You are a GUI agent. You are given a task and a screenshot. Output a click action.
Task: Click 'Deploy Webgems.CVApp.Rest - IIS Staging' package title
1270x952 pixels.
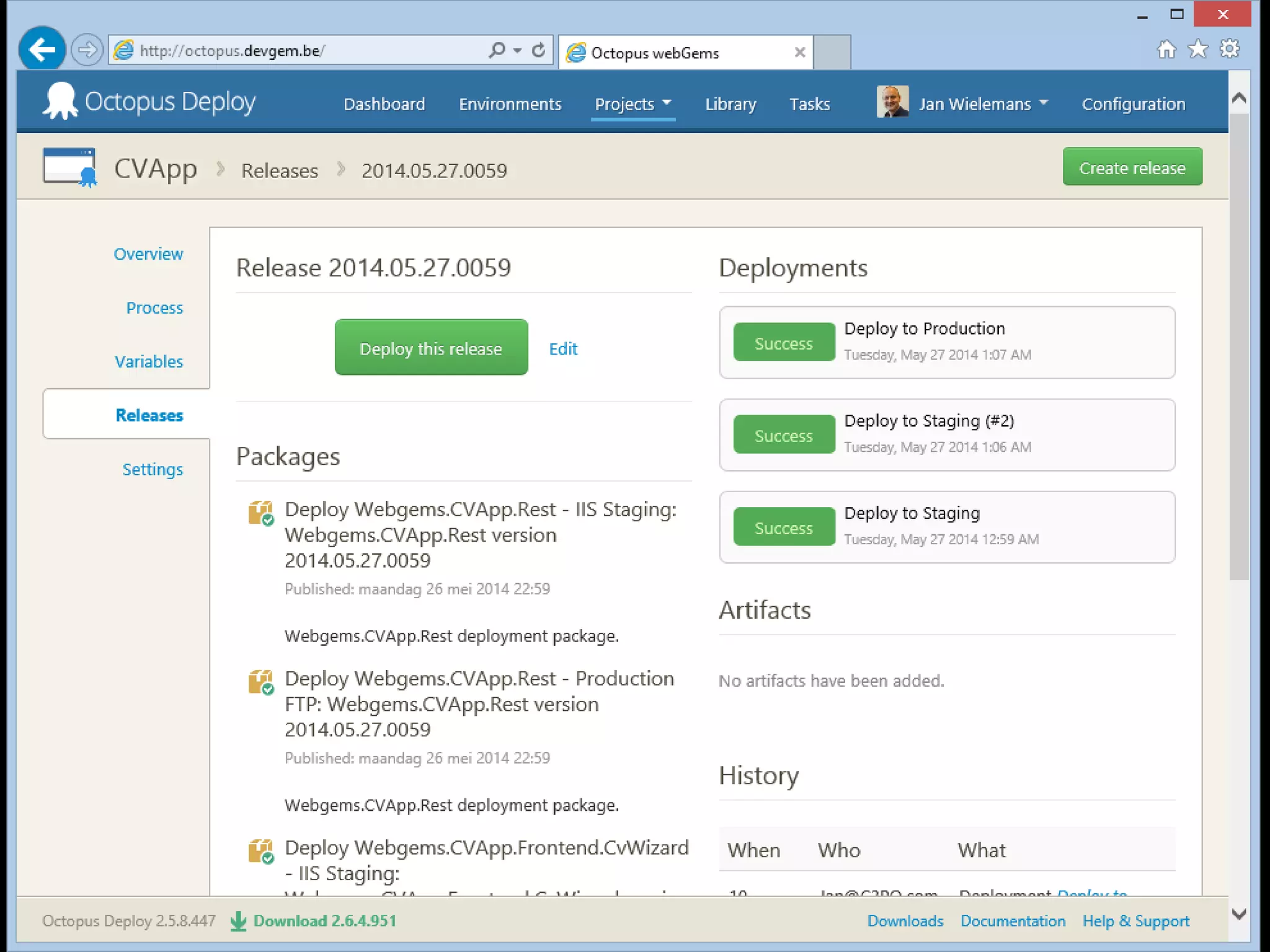coord(481,535)
